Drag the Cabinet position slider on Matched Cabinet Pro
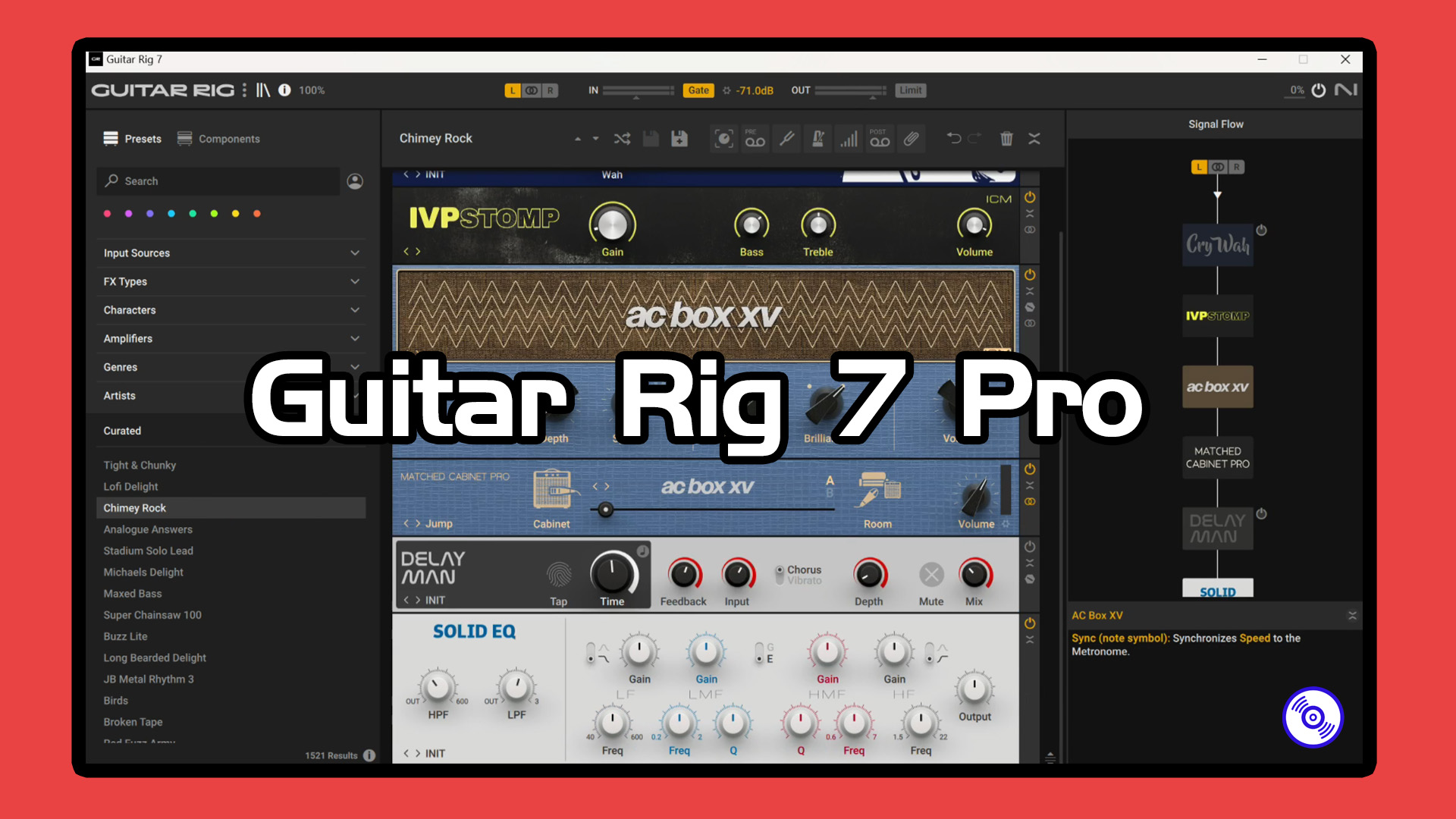Screen dimensions: 1456x819 (x=605, y=509)
